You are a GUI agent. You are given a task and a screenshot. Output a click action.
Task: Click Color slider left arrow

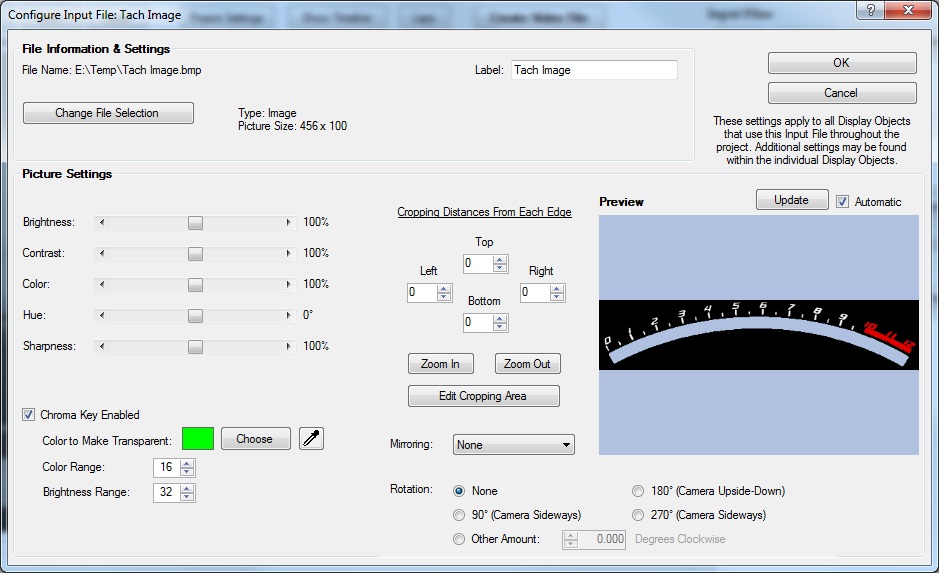pyautogui.click(x=102, y=284)
